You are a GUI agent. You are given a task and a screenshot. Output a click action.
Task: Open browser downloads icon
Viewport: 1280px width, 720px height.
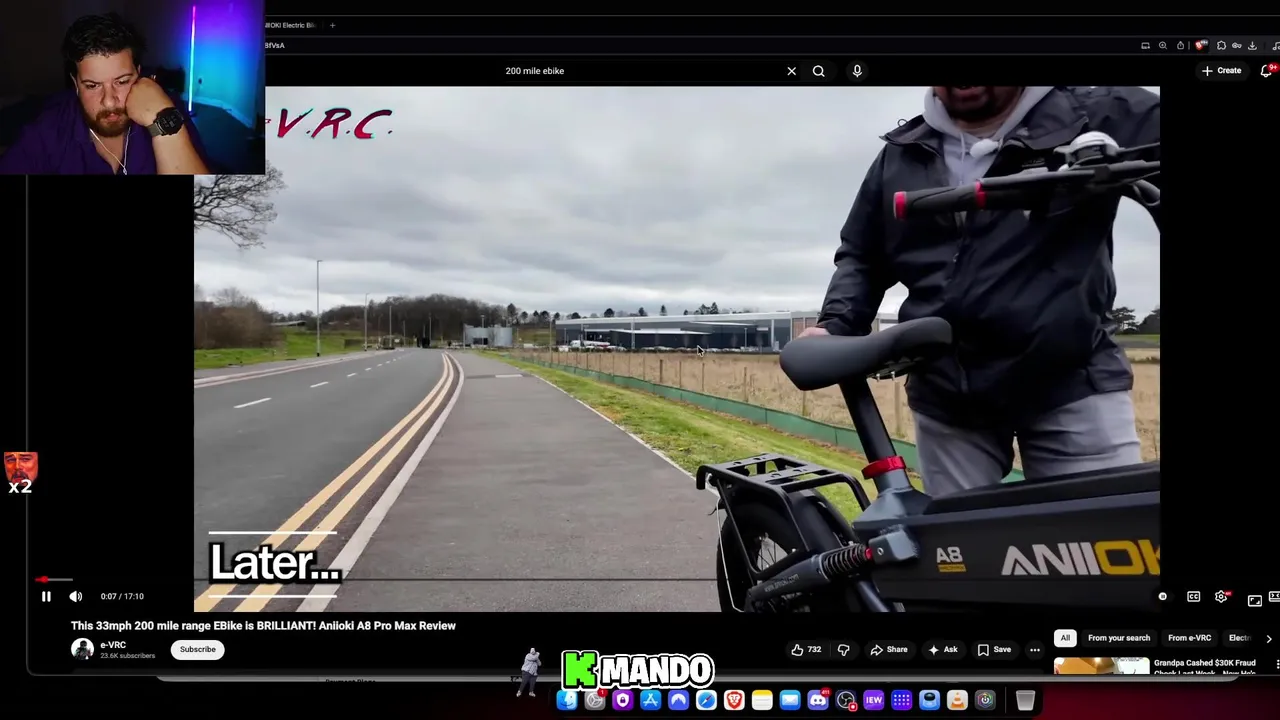click(x=1253, y=46)
